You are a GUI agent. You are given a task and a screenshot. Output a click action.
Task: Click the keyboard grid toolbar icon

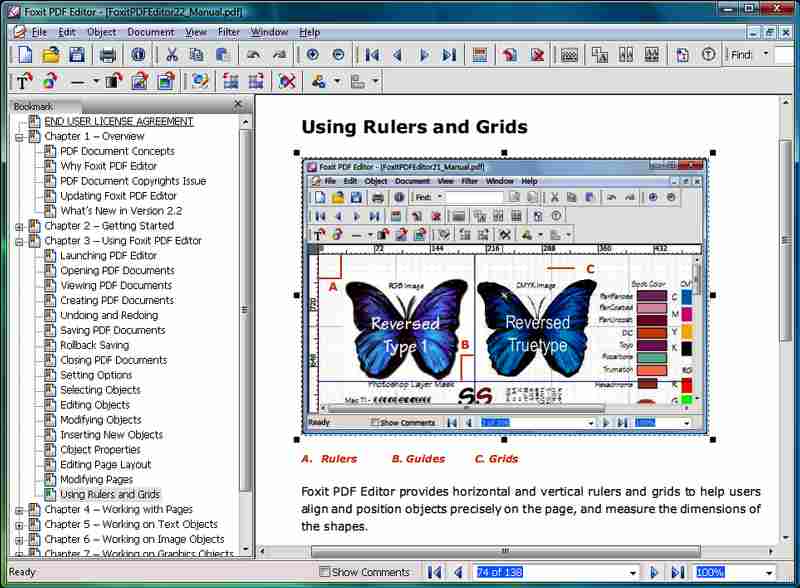[x=569, y=55]
